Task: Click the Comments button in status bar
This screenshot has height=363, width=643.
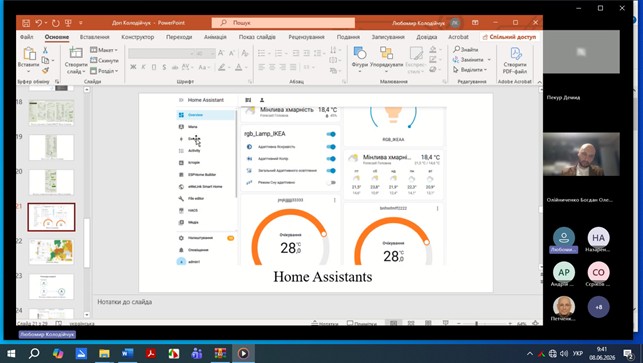Action: click(x=362, y=324)
